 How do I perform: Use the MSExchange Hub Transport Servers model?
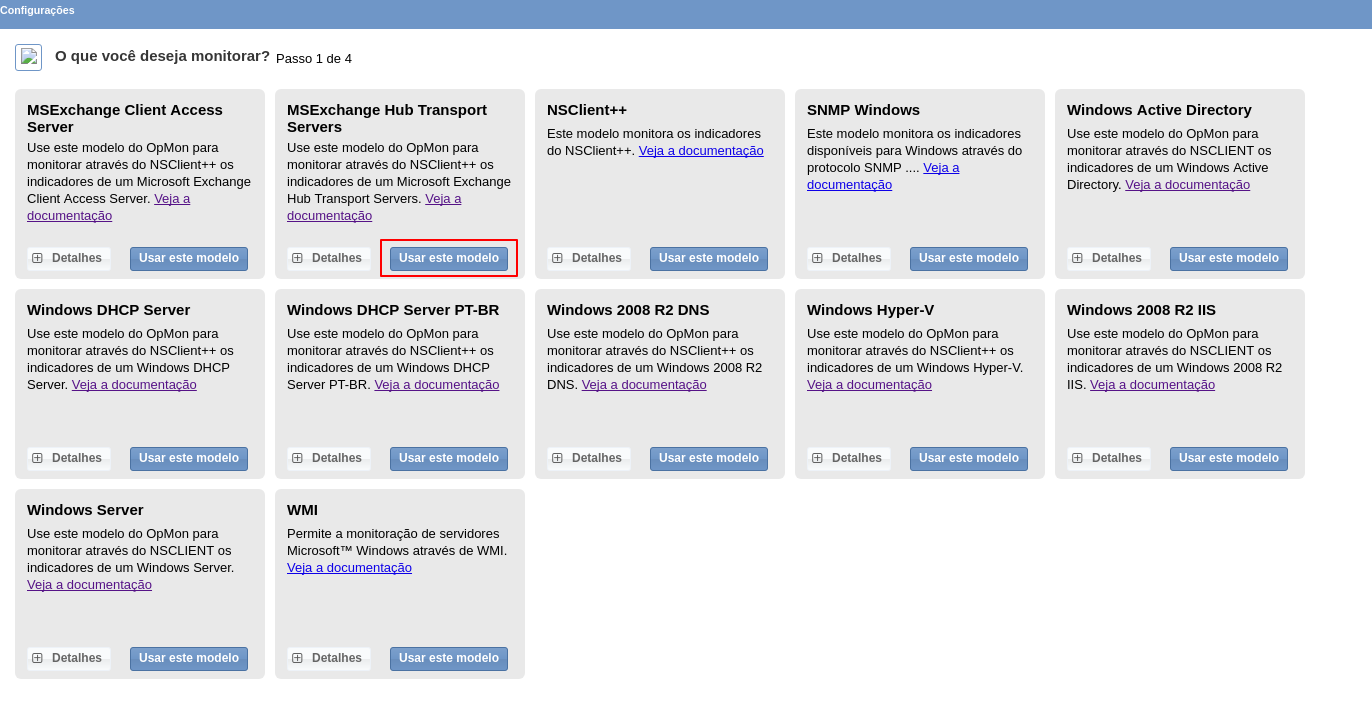(449, 259)
